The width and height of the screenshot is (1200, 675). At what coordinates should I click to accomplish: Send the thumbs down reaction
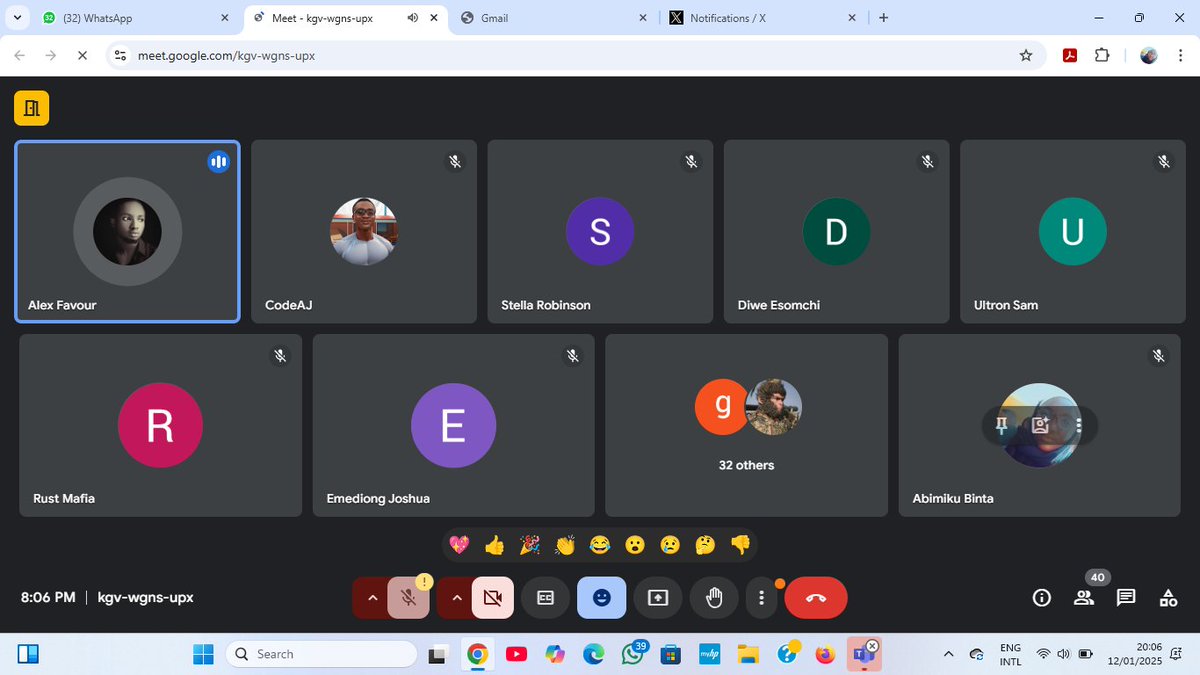[x=740, y=545]
